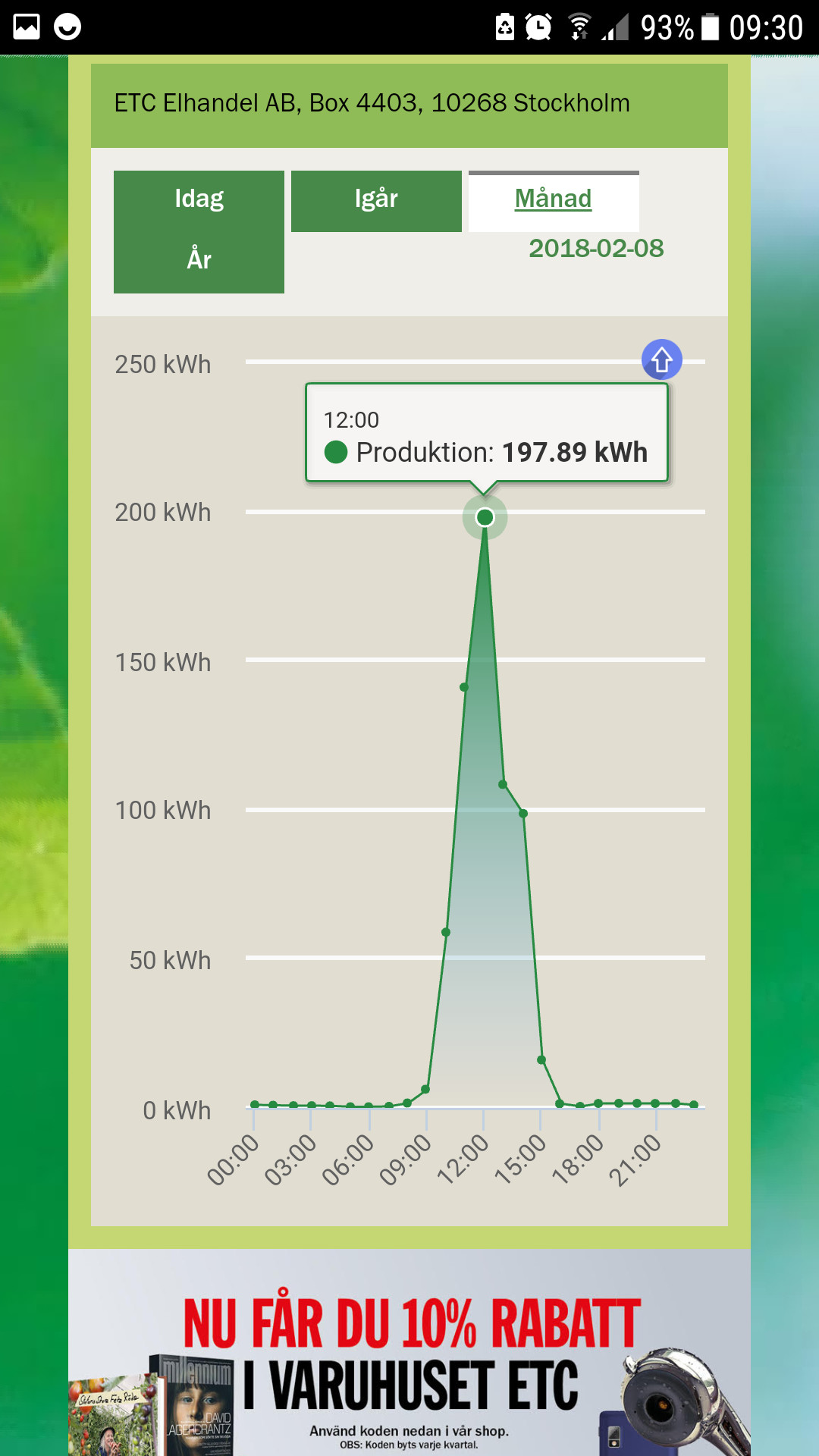Screen dimensions: 819x1456
Task: Select the 12:00 peak data point
Action: [x=485, y=517]
